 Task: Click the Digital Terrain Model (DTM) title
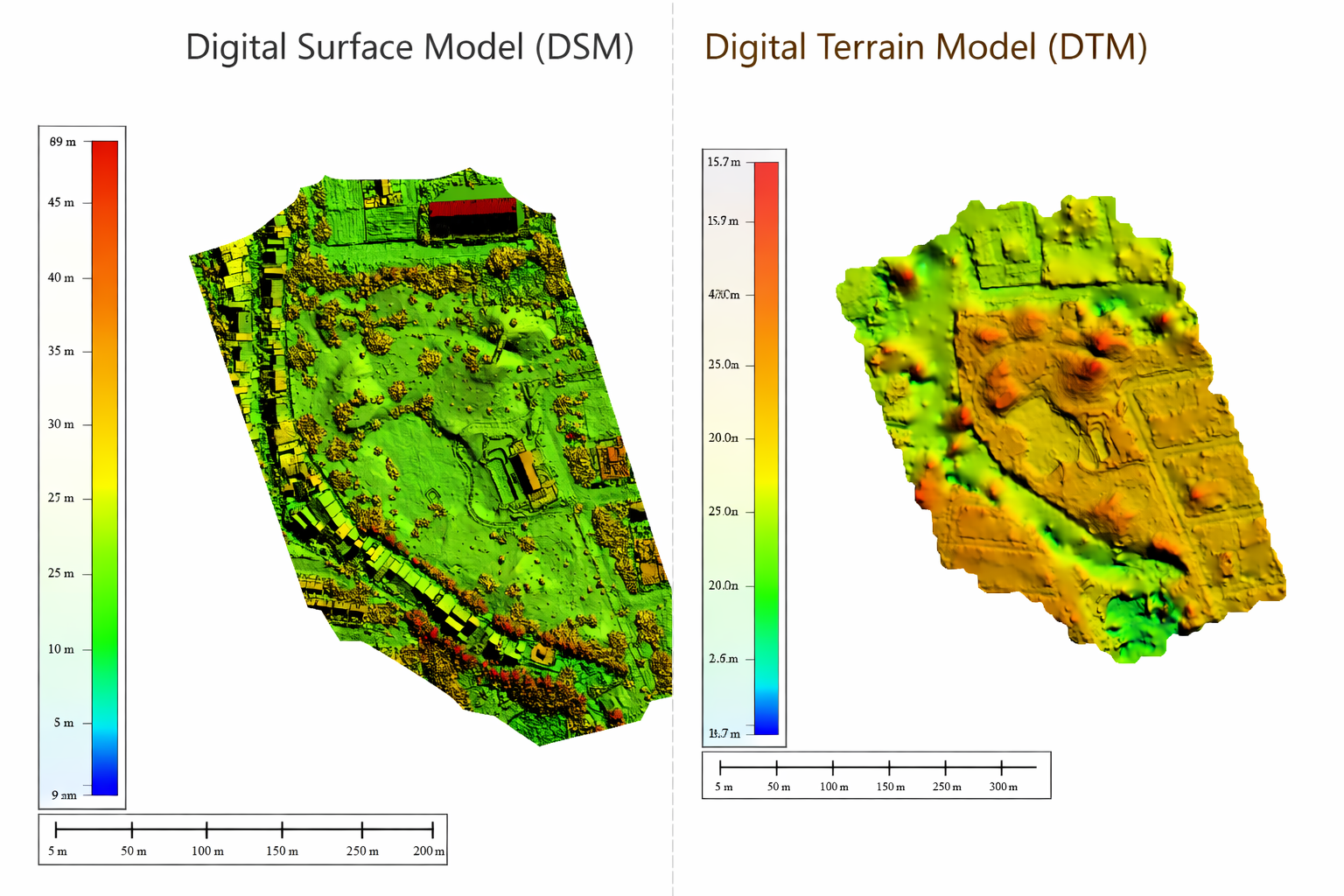[x=926, y=47]
